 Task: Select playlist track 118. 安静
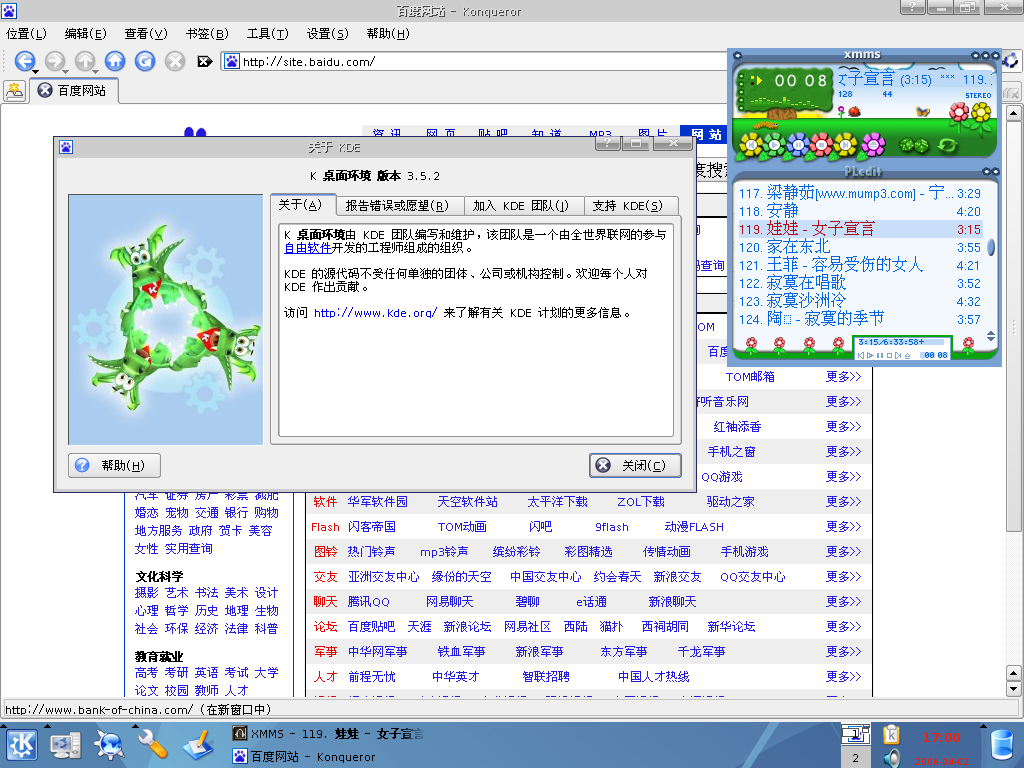[x=859, y=211]
